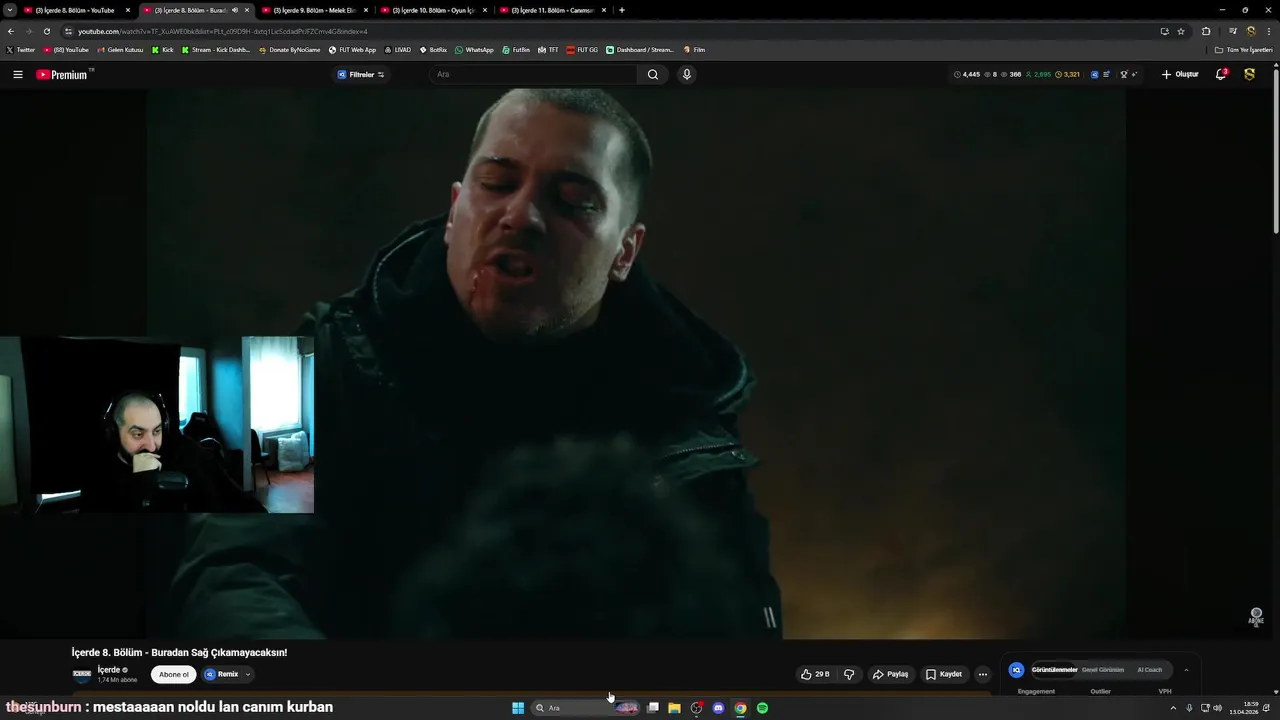Reload the current page
Screen dimensions: 1280x720
[x=46, y=31]
